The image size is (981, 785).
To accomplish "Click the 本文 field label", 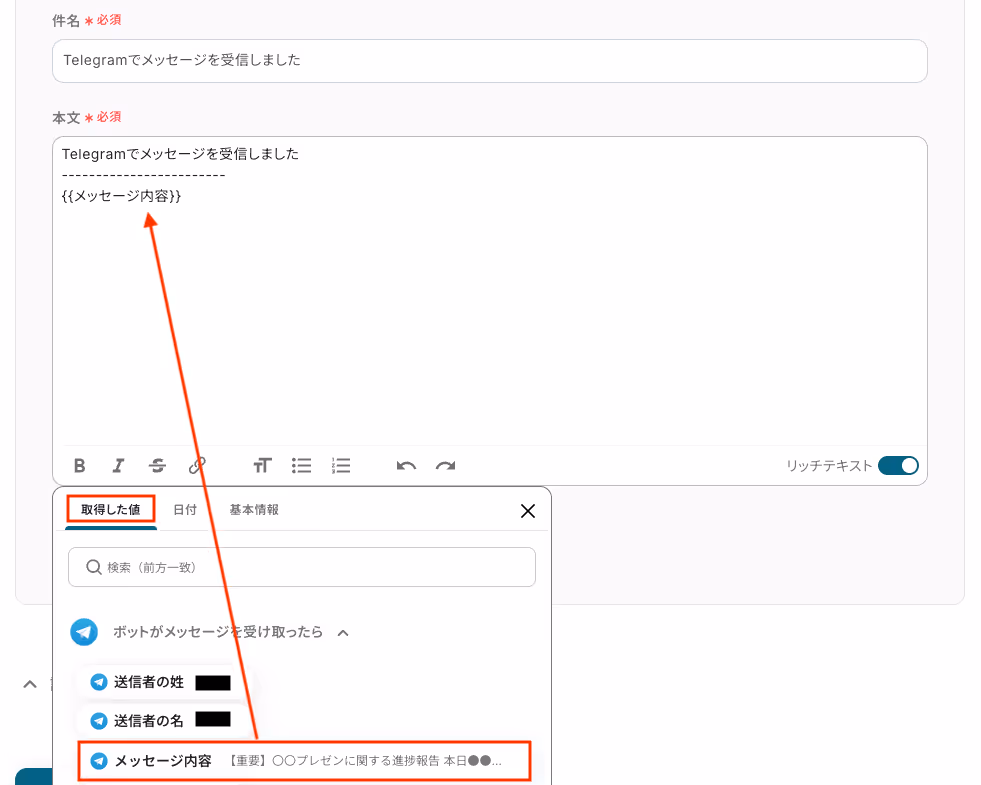I will [66, 118].
